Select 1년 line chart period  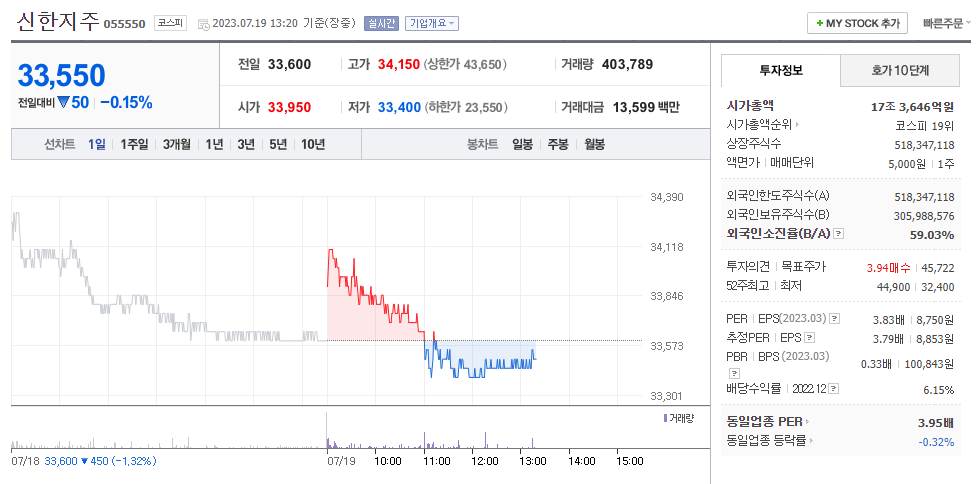coord(214,144)
